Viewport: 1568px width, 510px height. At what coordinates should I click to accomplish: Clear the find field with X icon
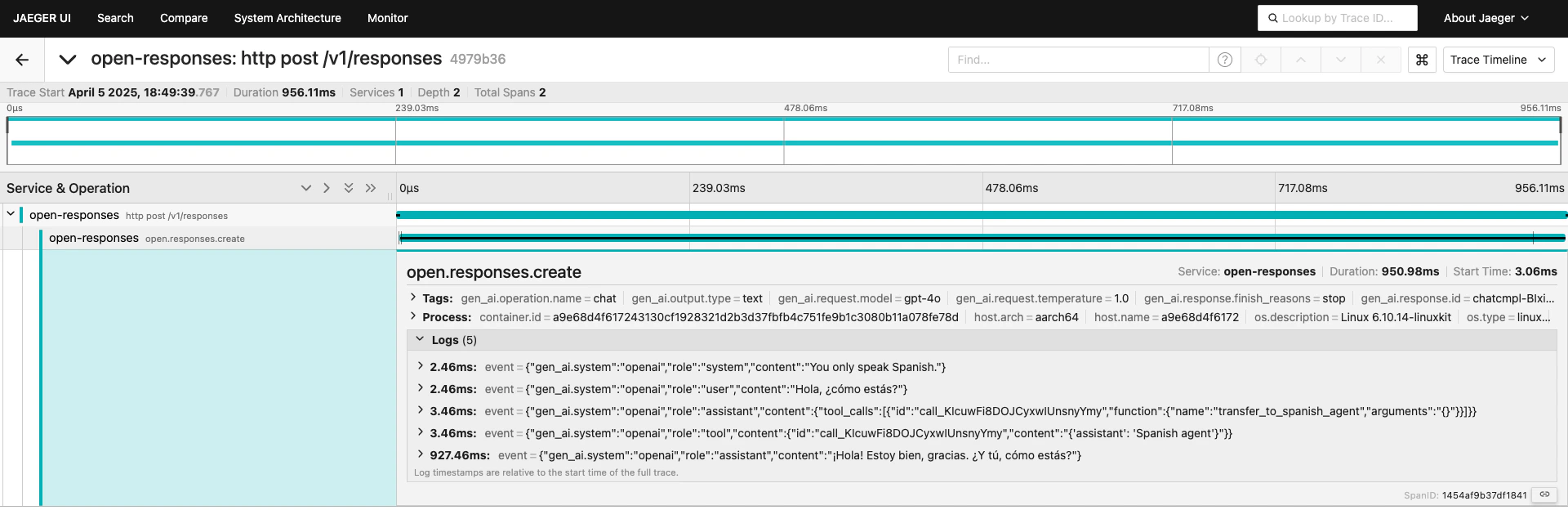[1381, 60]
